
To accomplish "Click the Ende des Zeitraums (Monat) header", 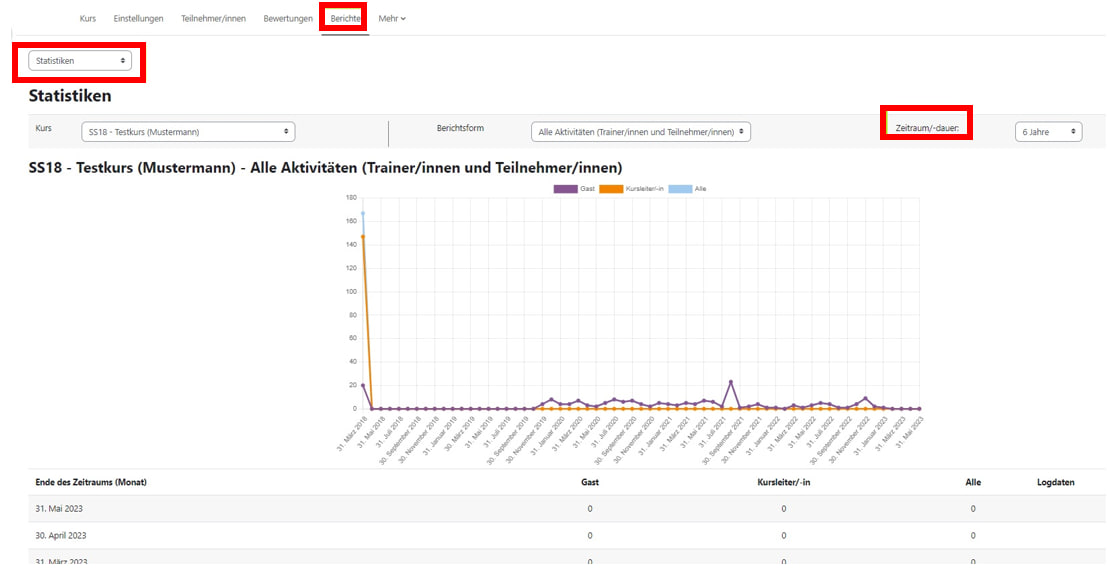I will (x=91, y=482).
